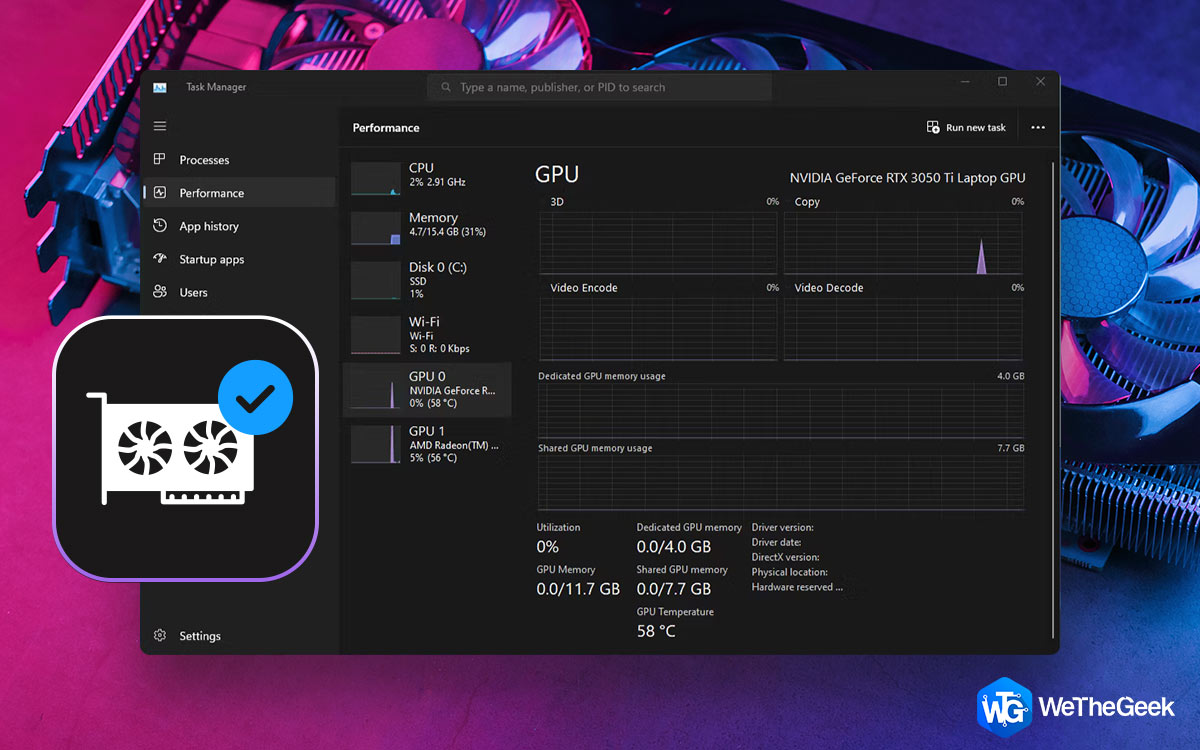1200x750 pixels.
Task: Click the Dedicated GPU memory 0.0/4.0 GB value
Action: click(x=674, y=547)
